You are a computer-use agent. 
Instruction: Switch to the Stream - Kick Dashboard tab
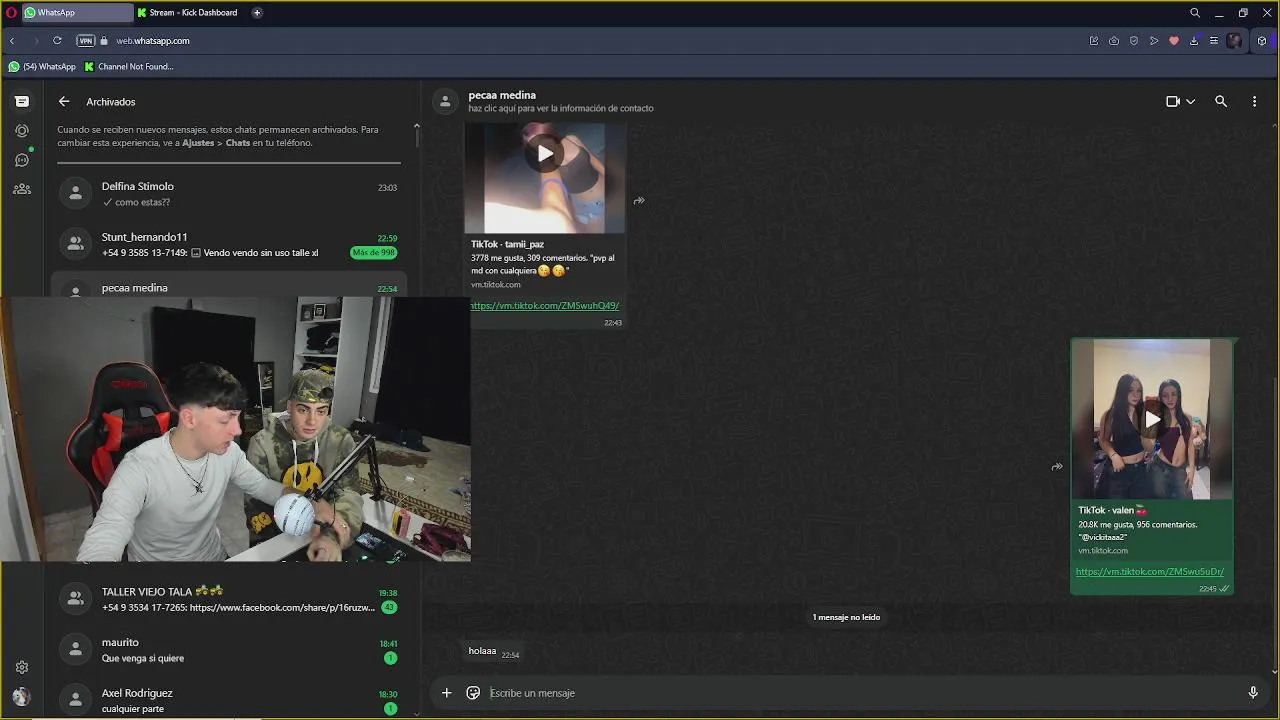(x=189, y=13)
